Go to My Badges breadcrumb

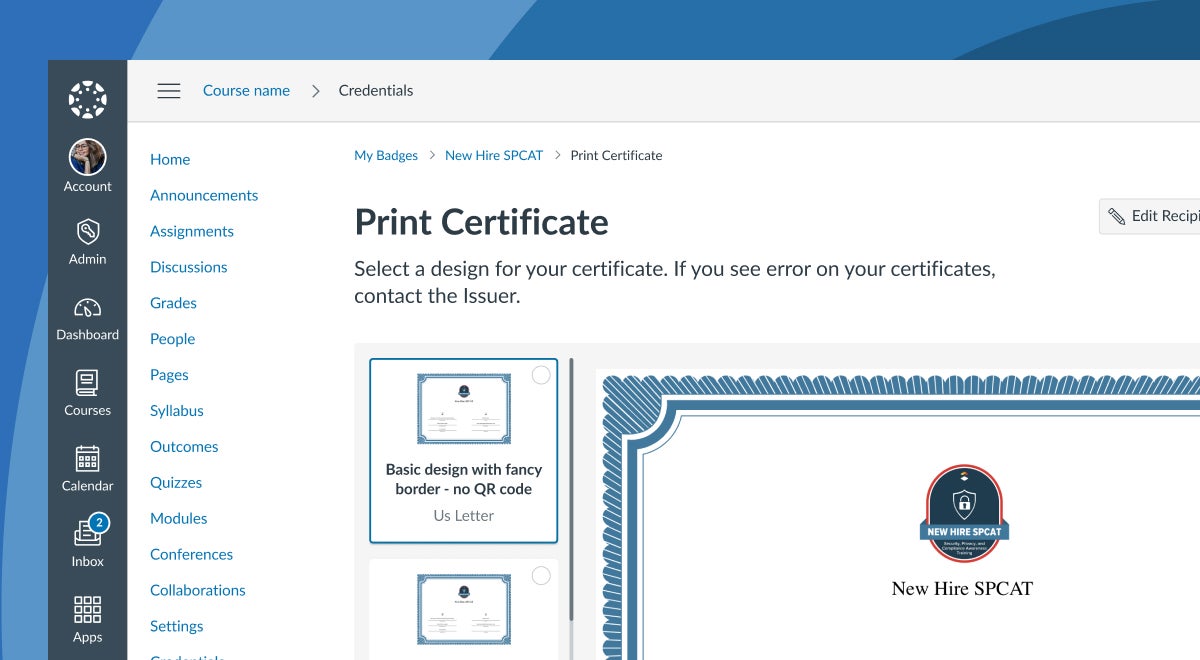pyautogui.click(x=386, y=155)
